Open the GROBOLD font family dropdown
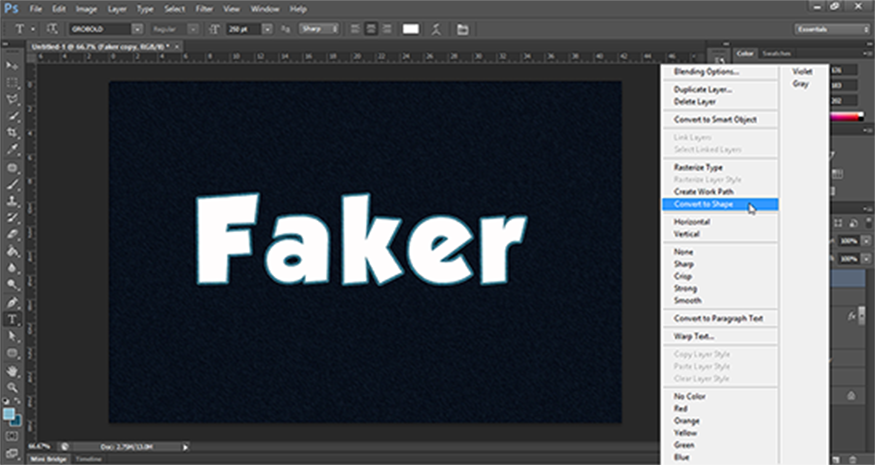The width and height of the screenshot is (875, 465). coord(138,29)
